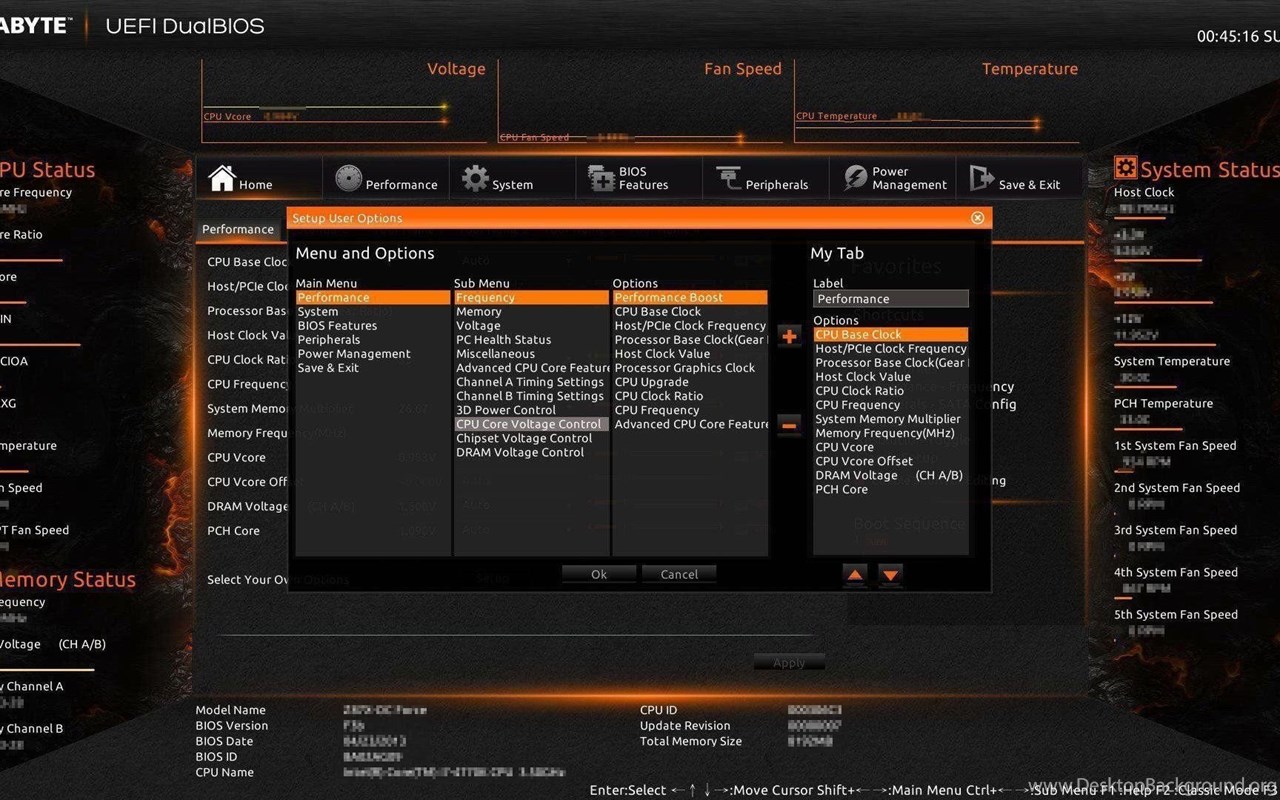Click CPU Vcore voltage graph label

point(227,117)
